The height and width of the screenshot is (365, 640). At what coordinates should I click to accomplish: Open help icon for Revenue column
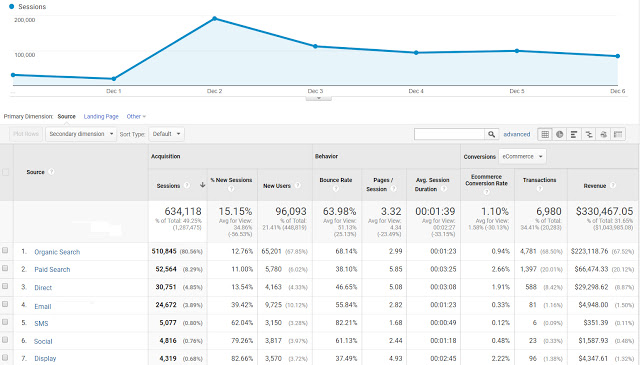click(x=613, y=185)
